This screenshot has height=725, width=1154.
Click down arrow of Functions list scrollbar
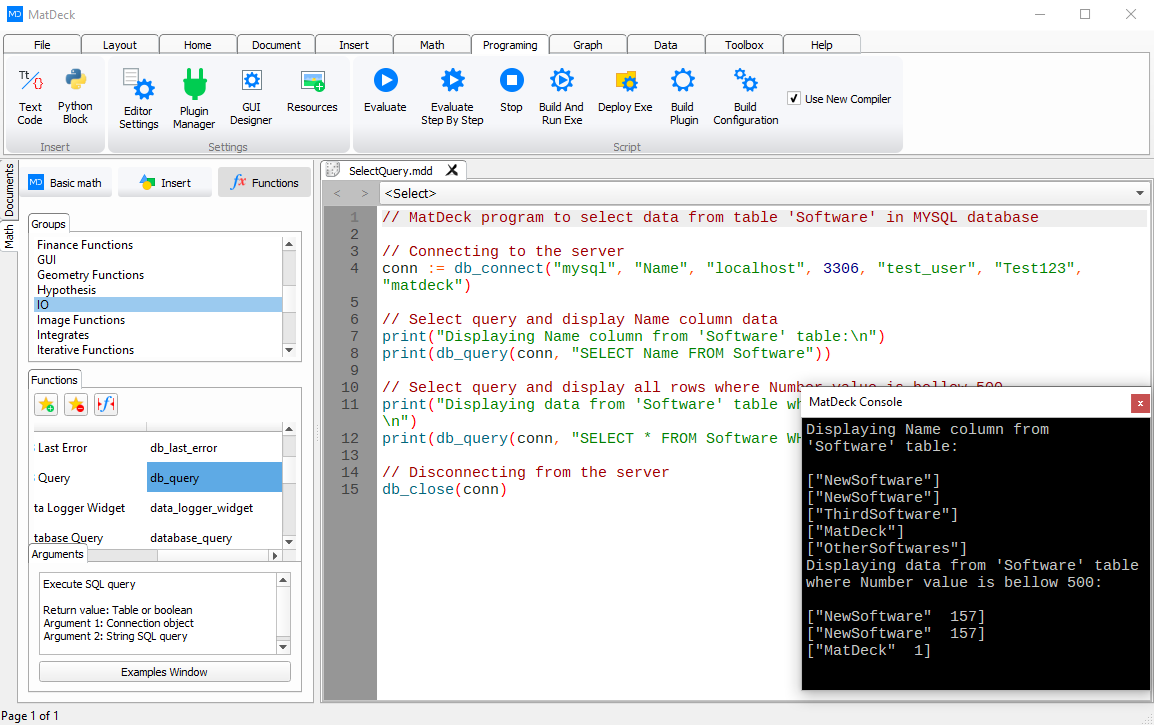289,541
